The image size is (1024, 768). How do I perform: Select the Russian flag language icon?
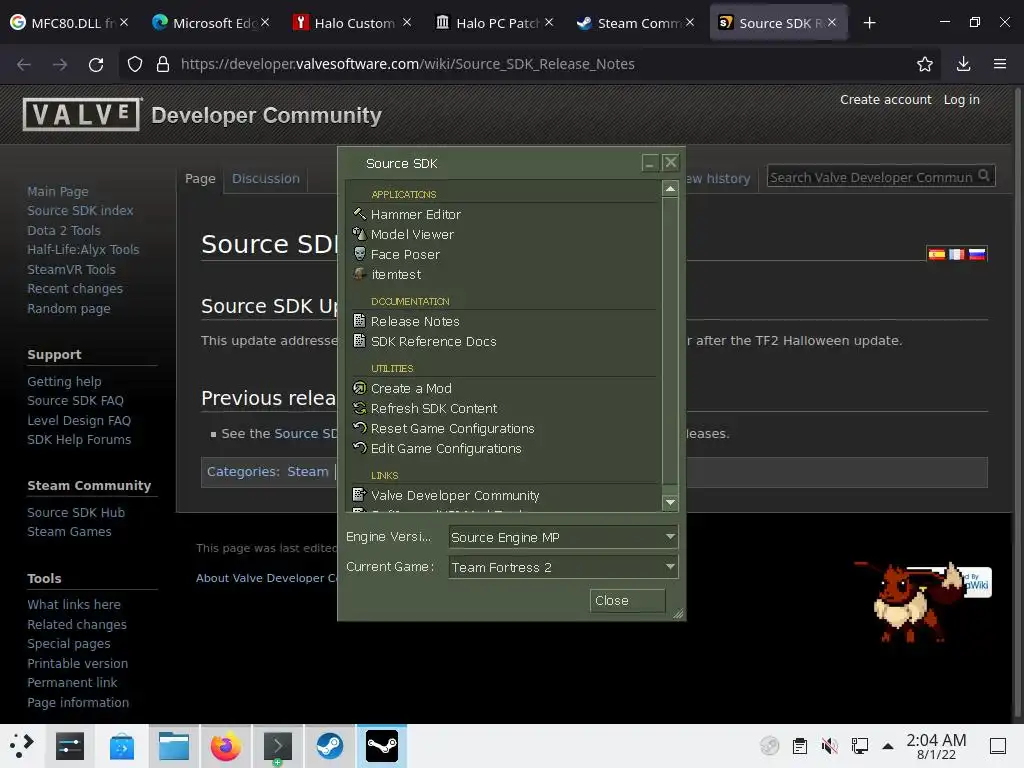coord(977,254)
